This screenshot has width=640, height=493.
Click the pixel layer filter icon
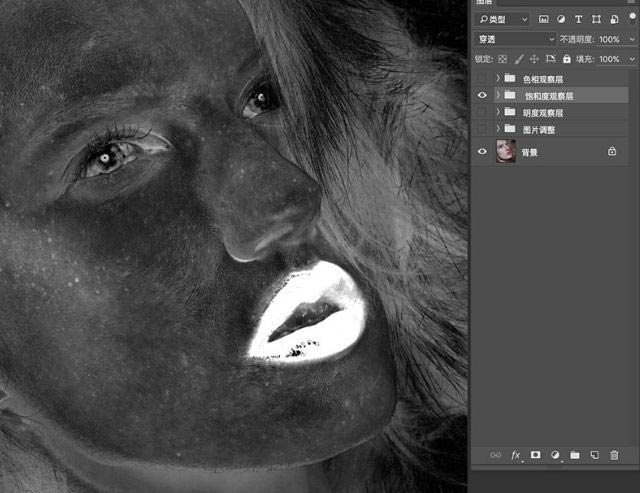click(544, 19)
